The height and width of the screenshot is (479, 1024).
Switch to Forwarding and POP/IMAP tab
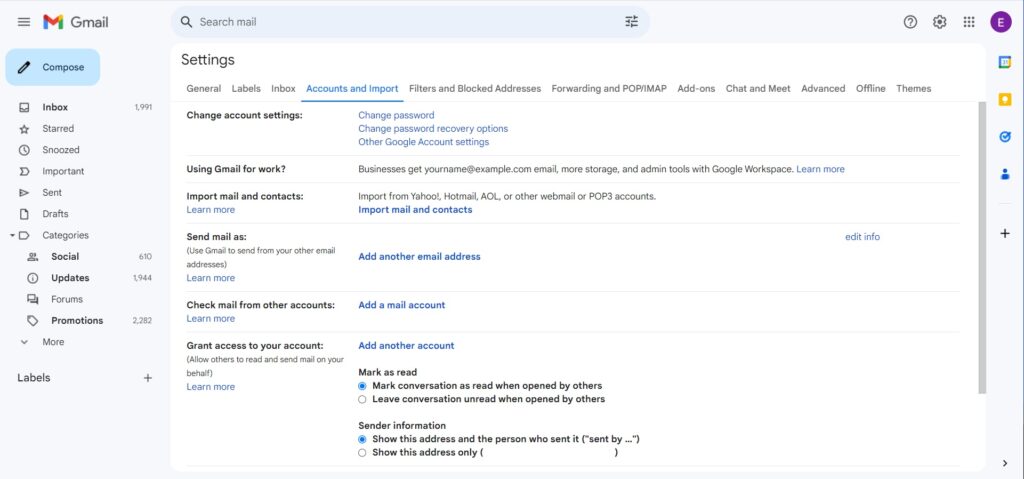point(609,89)
